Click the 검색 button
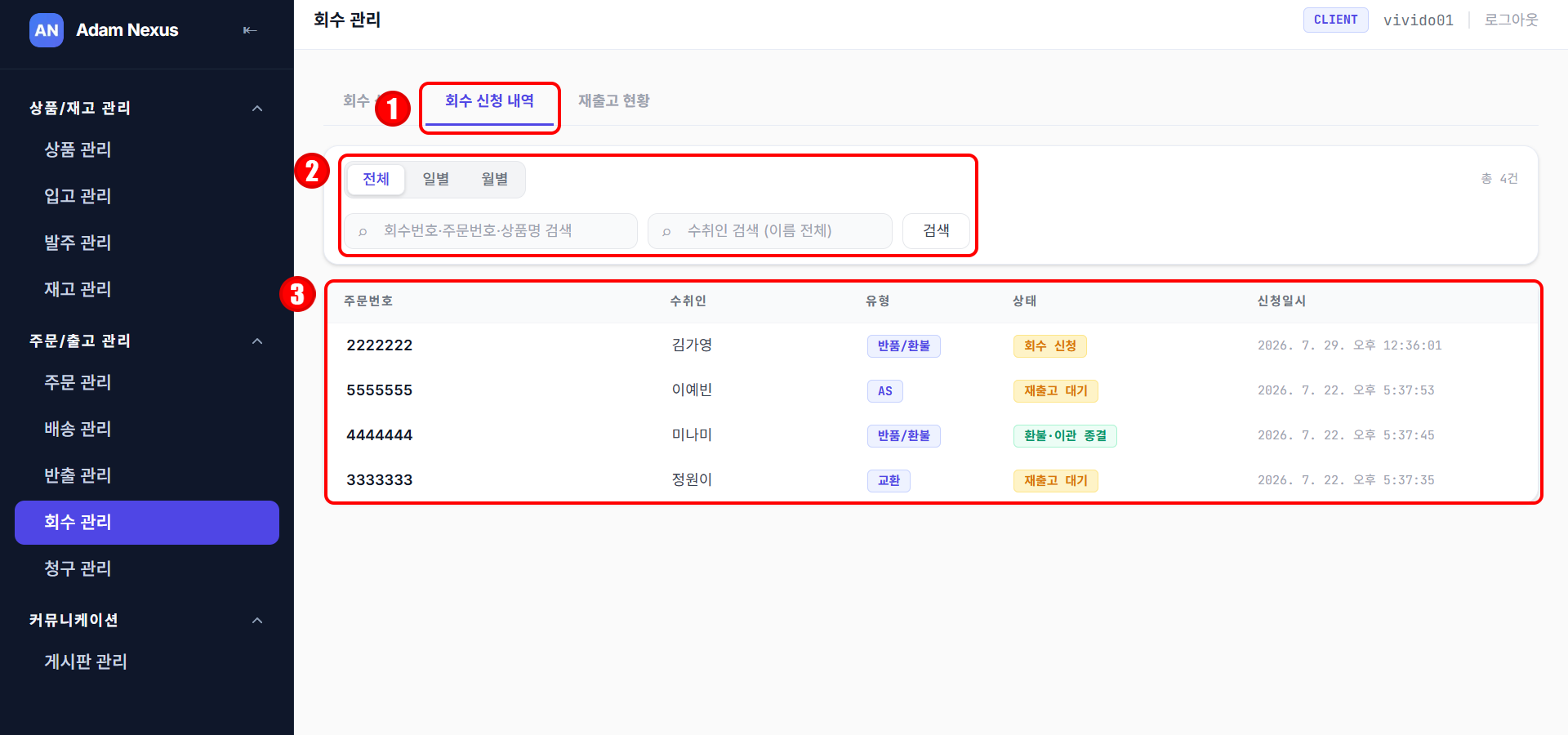 936,231
